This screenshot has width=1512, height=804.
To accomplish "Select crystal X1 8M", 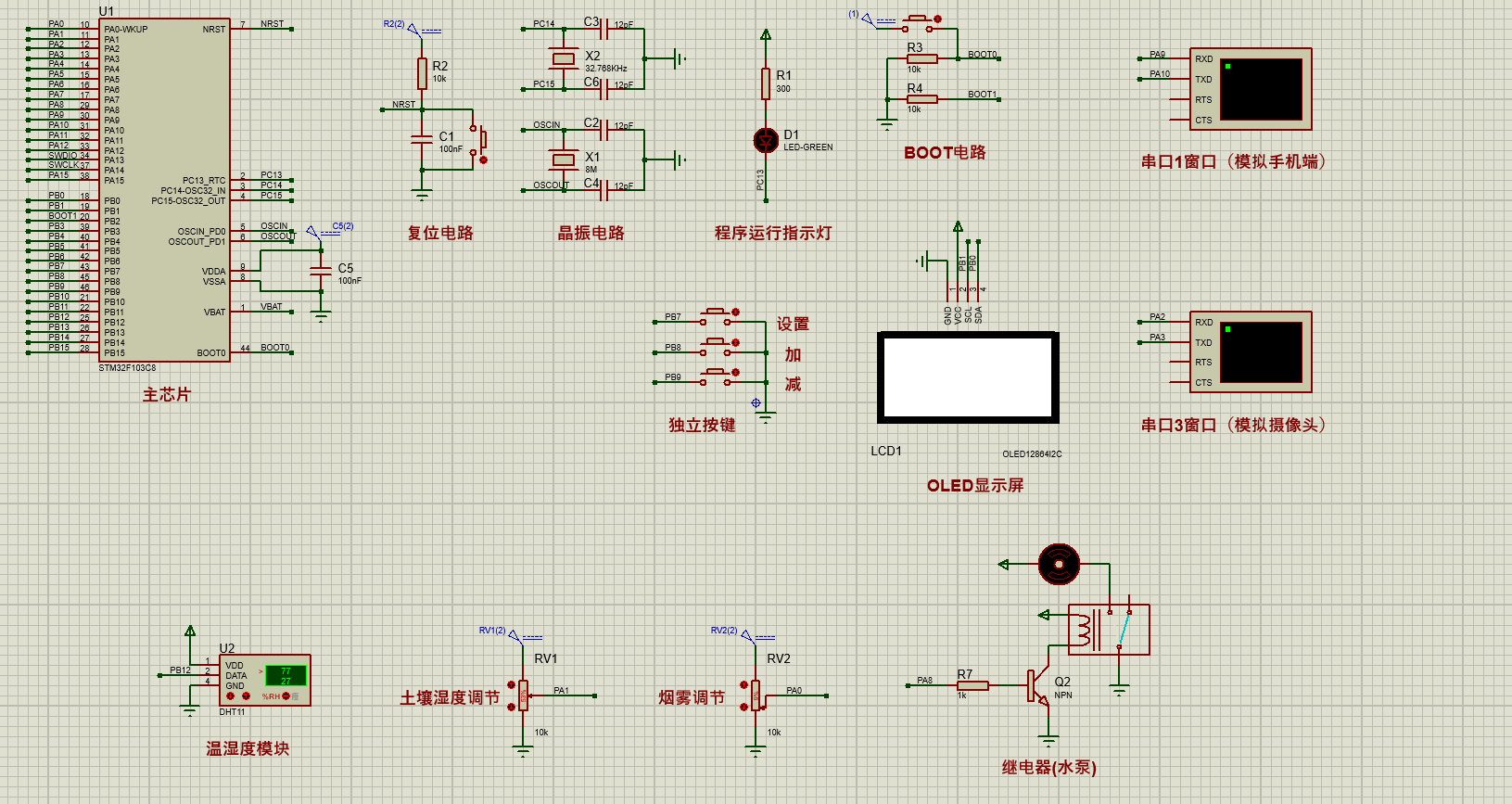I will (x=564, y=160).
